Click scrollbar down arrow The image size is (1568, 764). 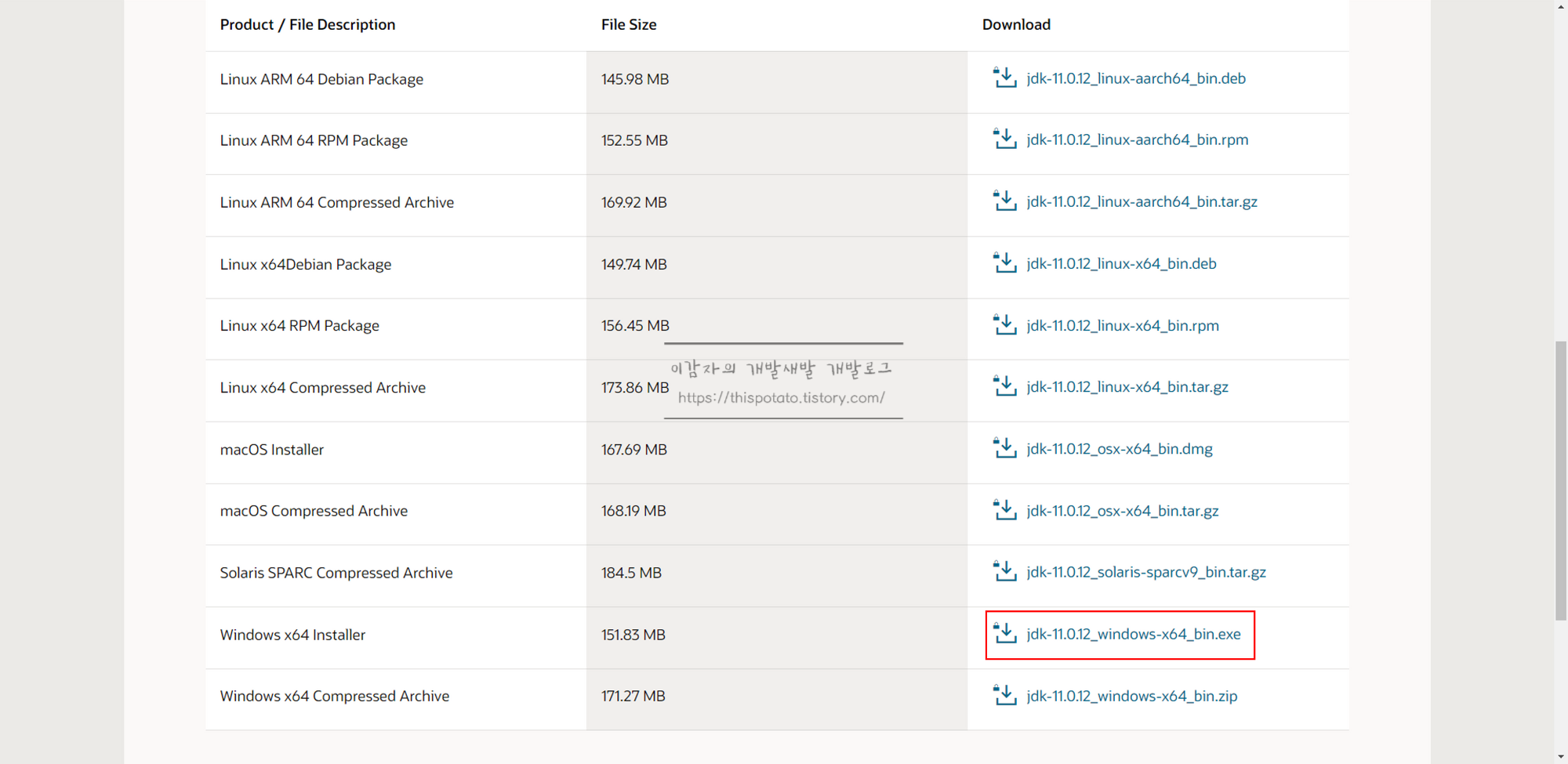point(1561,757)
